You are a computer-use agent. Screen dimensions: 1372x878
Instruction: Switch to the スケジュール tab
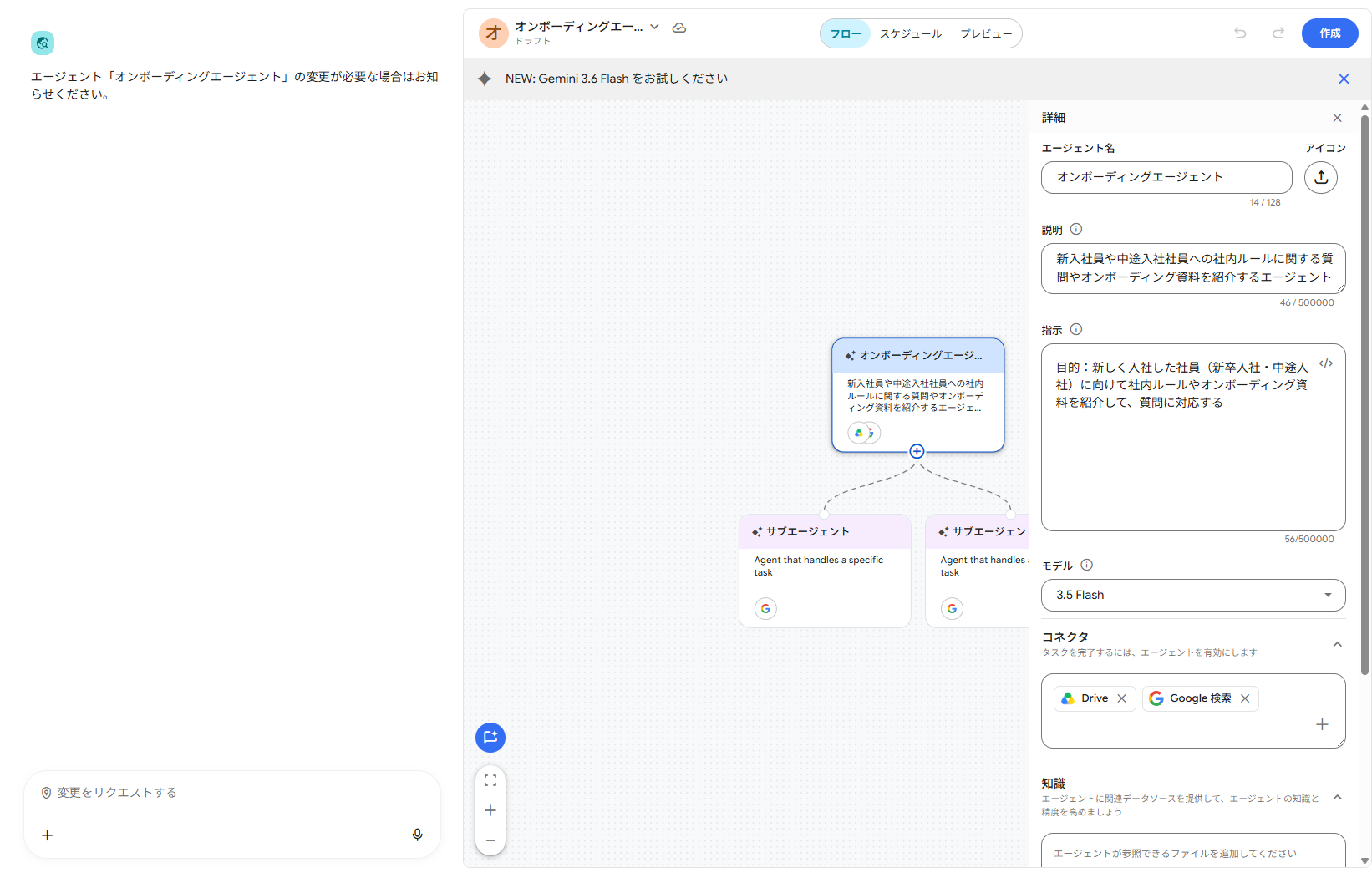click(x=910, y=33)
